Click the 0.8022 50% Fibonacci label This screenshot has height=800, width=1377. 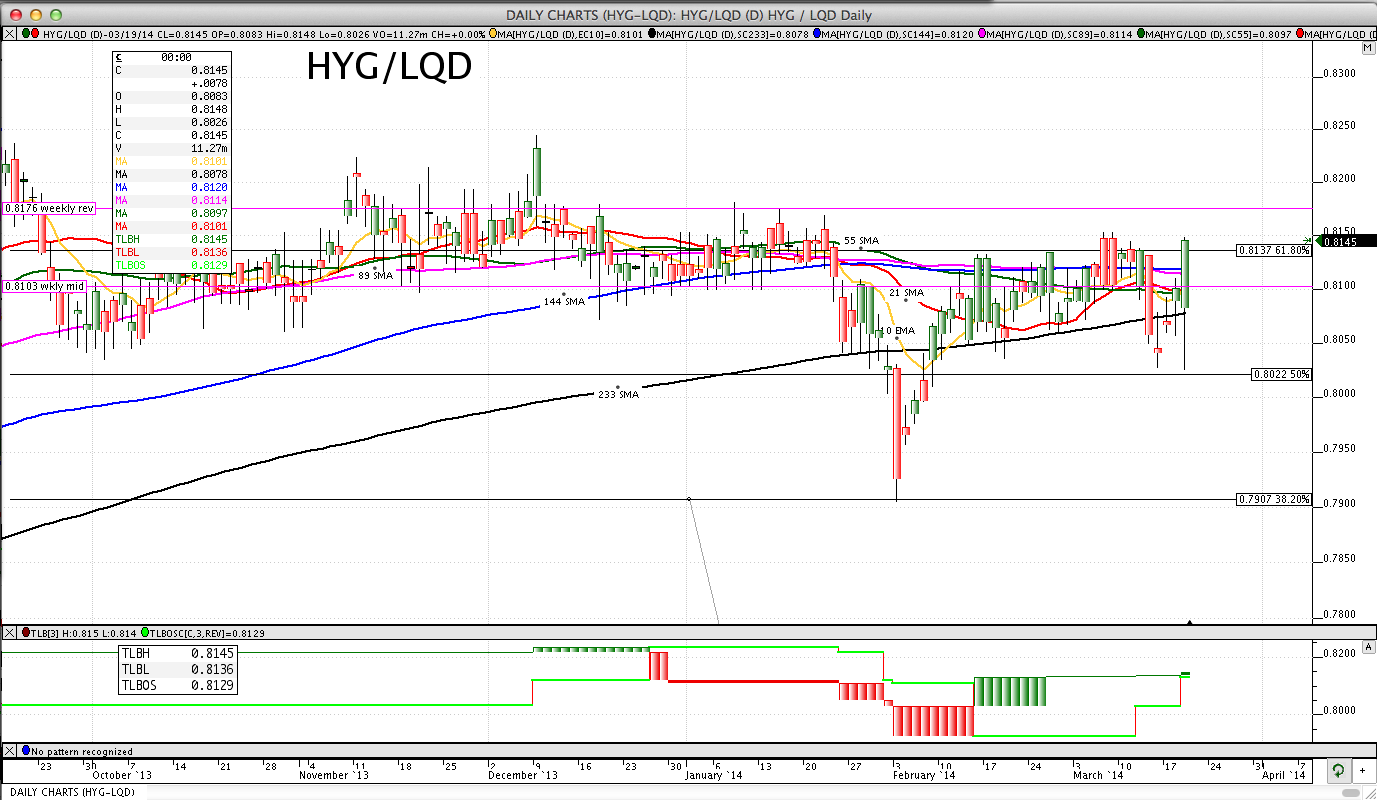pyautogui.click(x=1281, y=374)
